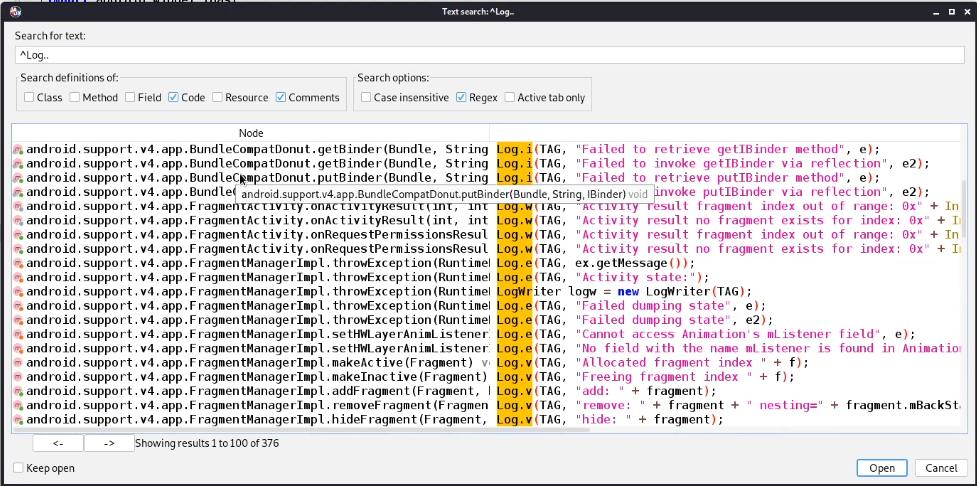
Task: Click the 'Search for text' input field
Action: pyautogui.click(x=490, y=55)
